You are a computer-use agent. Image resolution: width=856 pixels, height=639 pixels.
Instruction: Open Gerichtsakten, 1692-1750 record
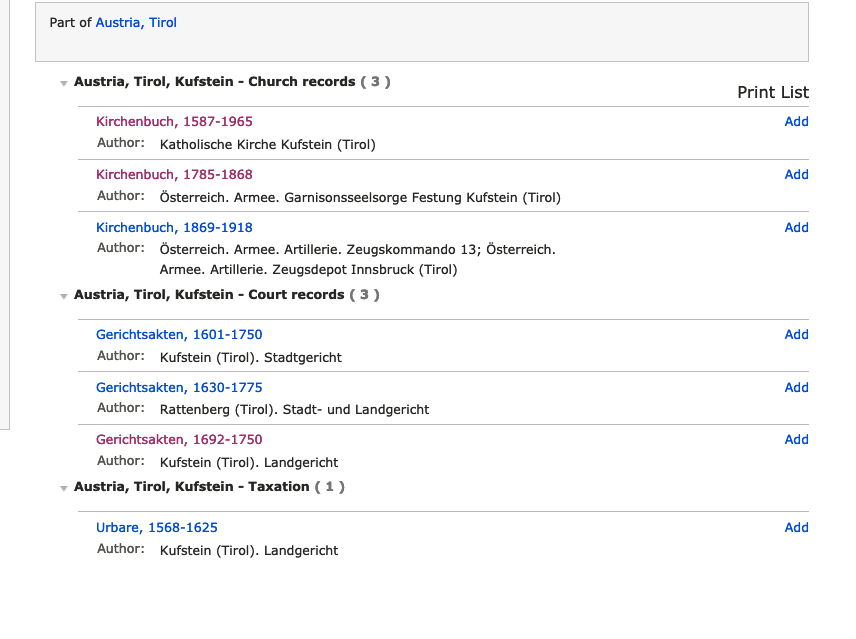point(179,439)
